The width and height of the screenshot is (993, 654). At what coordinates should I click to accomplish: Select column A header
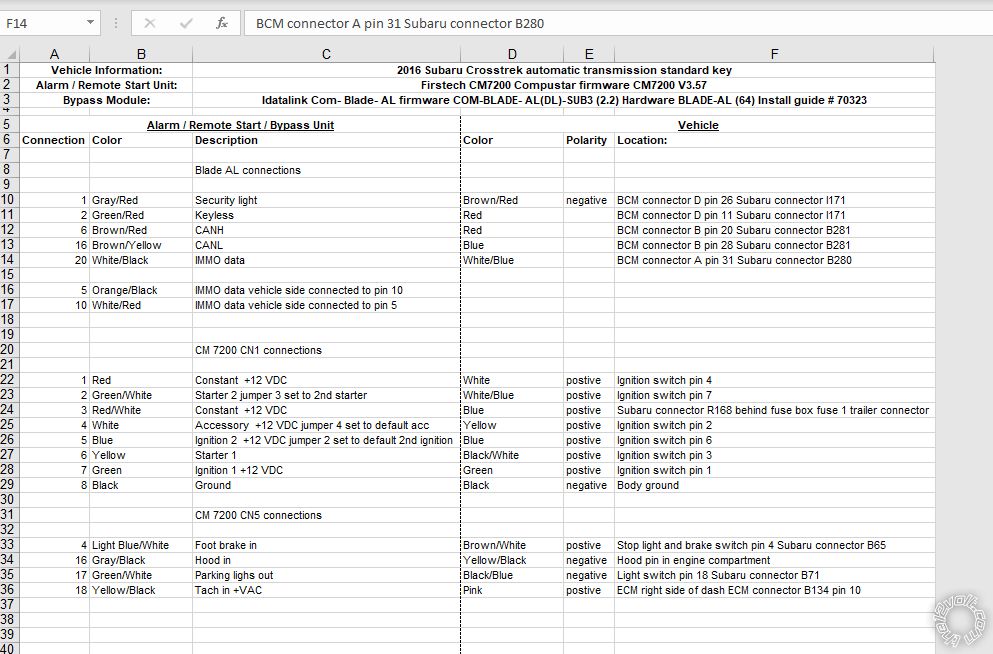(x=54, y=54)
